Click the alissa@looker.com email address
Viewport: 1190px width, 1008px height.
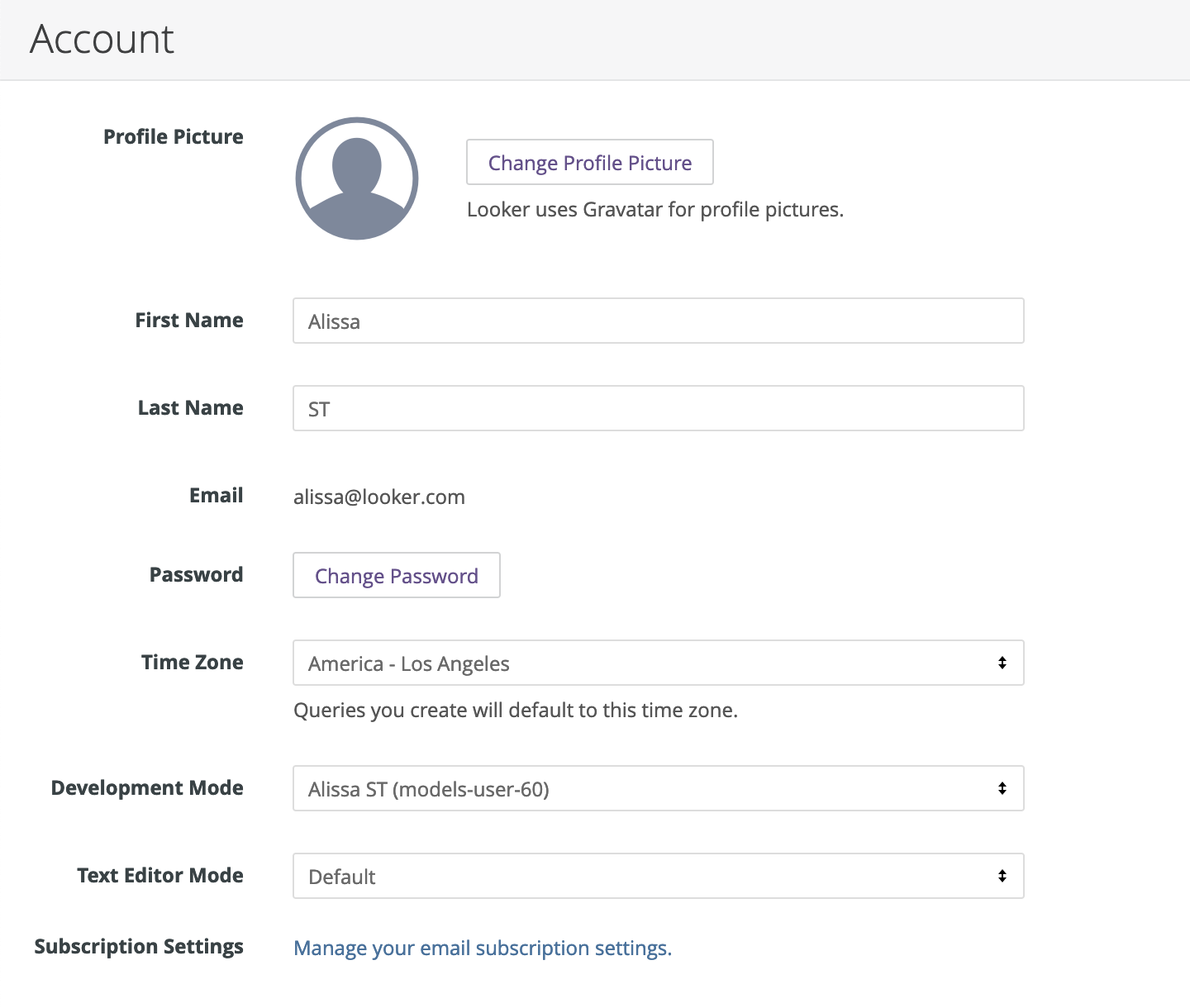pos(379,497)
